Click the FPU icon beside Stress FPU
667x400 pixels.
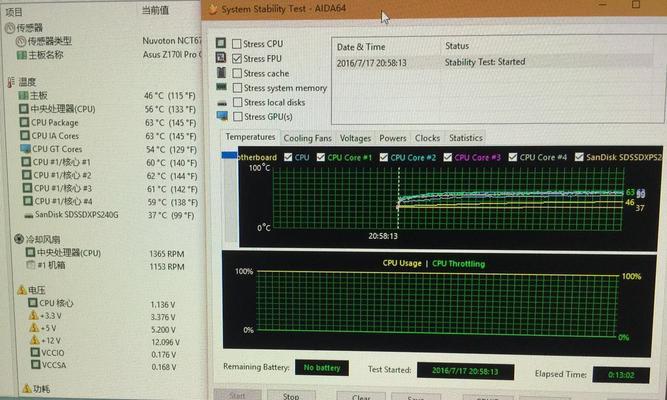[x=221, y=57]
